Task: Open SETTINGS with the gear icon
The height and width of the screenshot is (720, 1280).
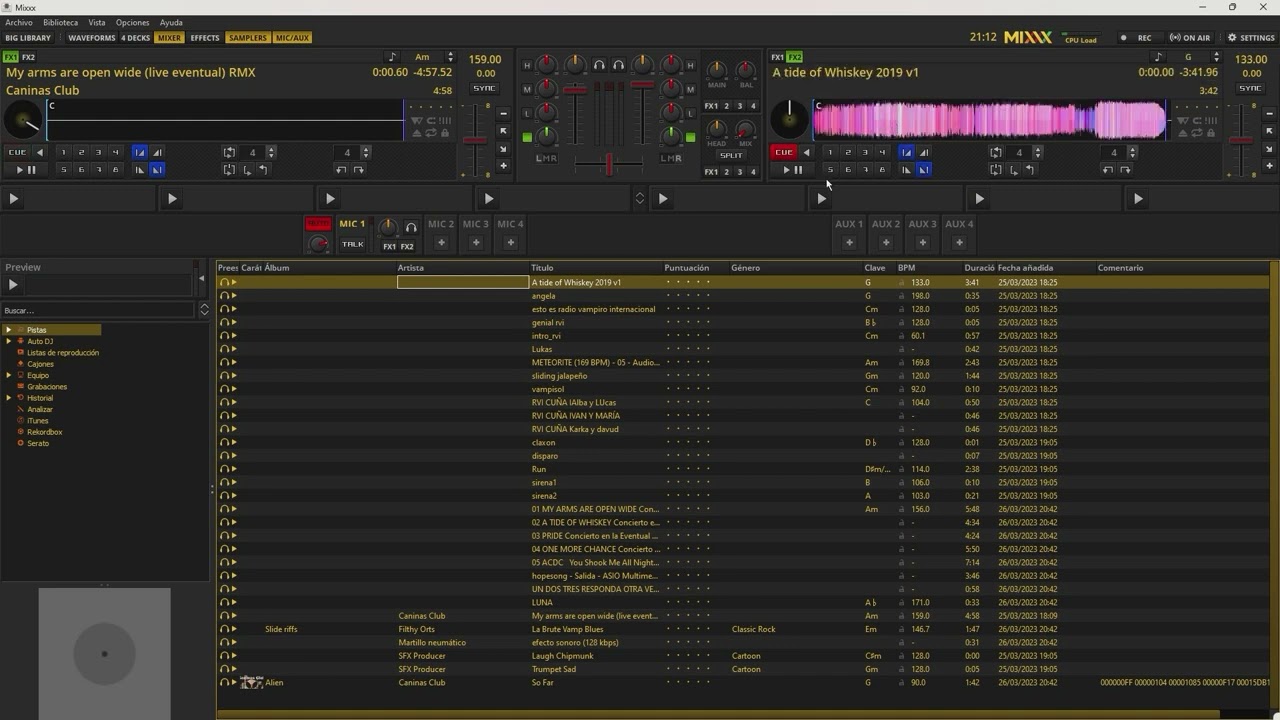Action: pyautogui.click(x=1251, y=38)
